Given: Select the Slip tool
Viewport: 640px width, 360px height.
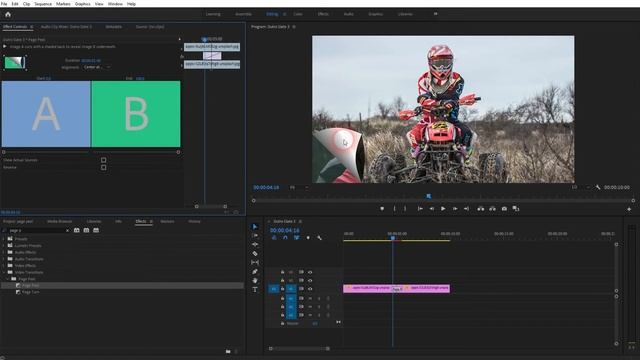Looking at the screenshot, I should point(255,262).
